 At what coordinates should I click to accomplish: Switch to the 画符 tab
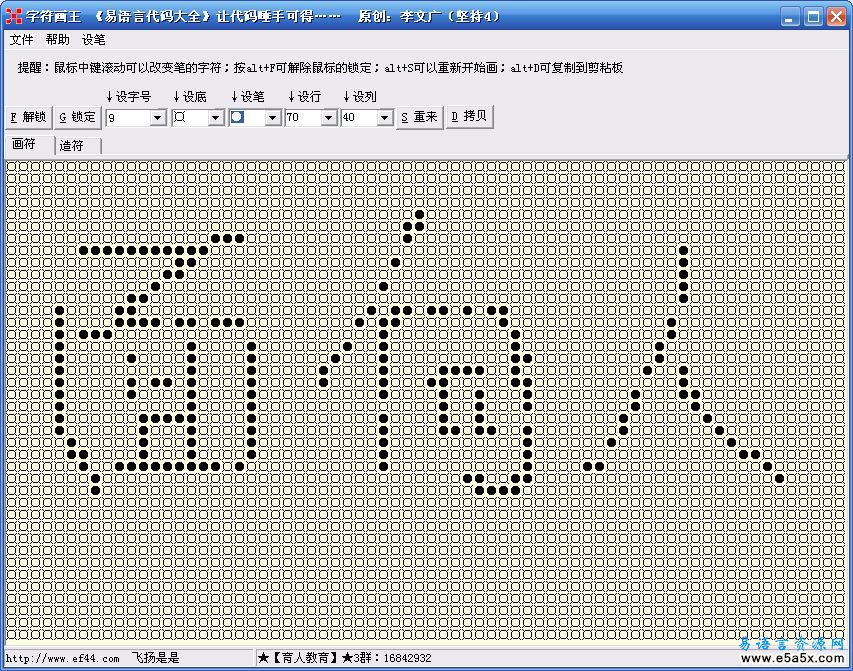(29, 144)
